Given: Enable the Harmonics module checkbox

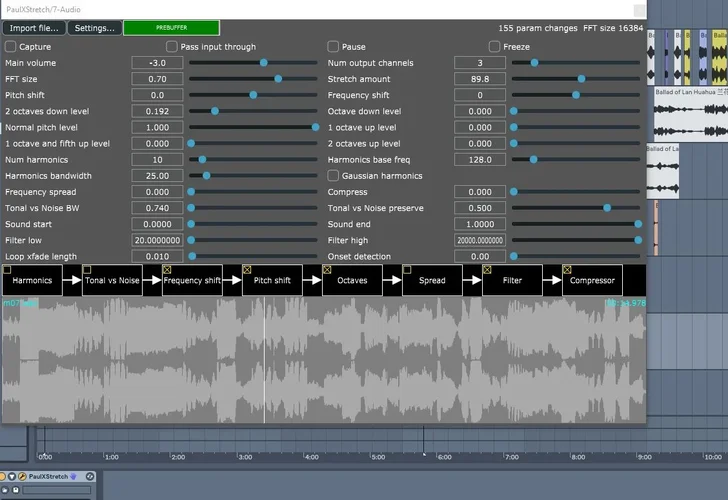Looking at the screenshot, I should (x=7, y=270).
